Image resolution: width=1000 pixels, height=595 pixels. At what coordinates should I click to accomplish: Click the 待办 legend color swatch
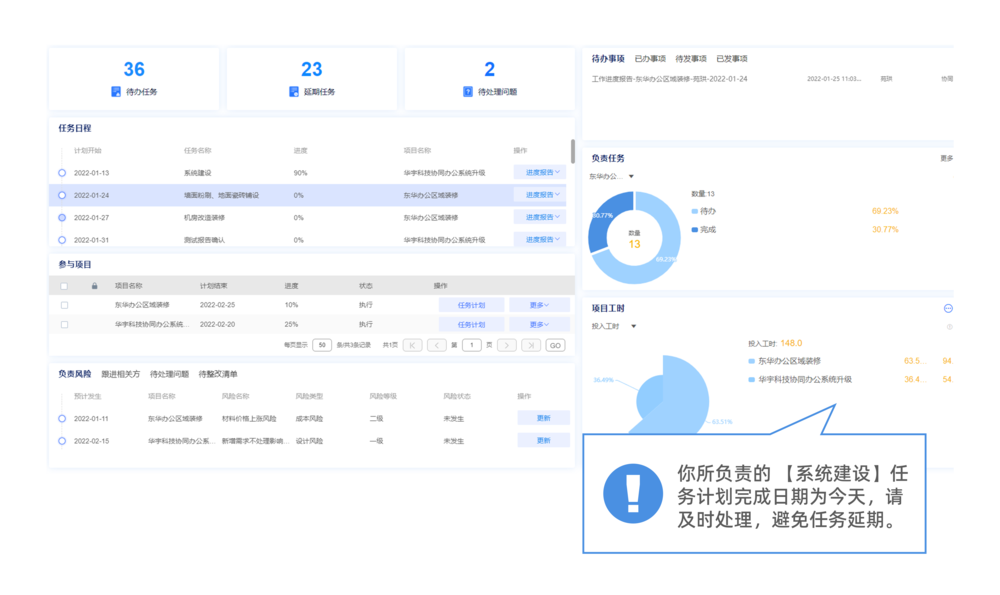pyautogui.click(x=695, y=211)
